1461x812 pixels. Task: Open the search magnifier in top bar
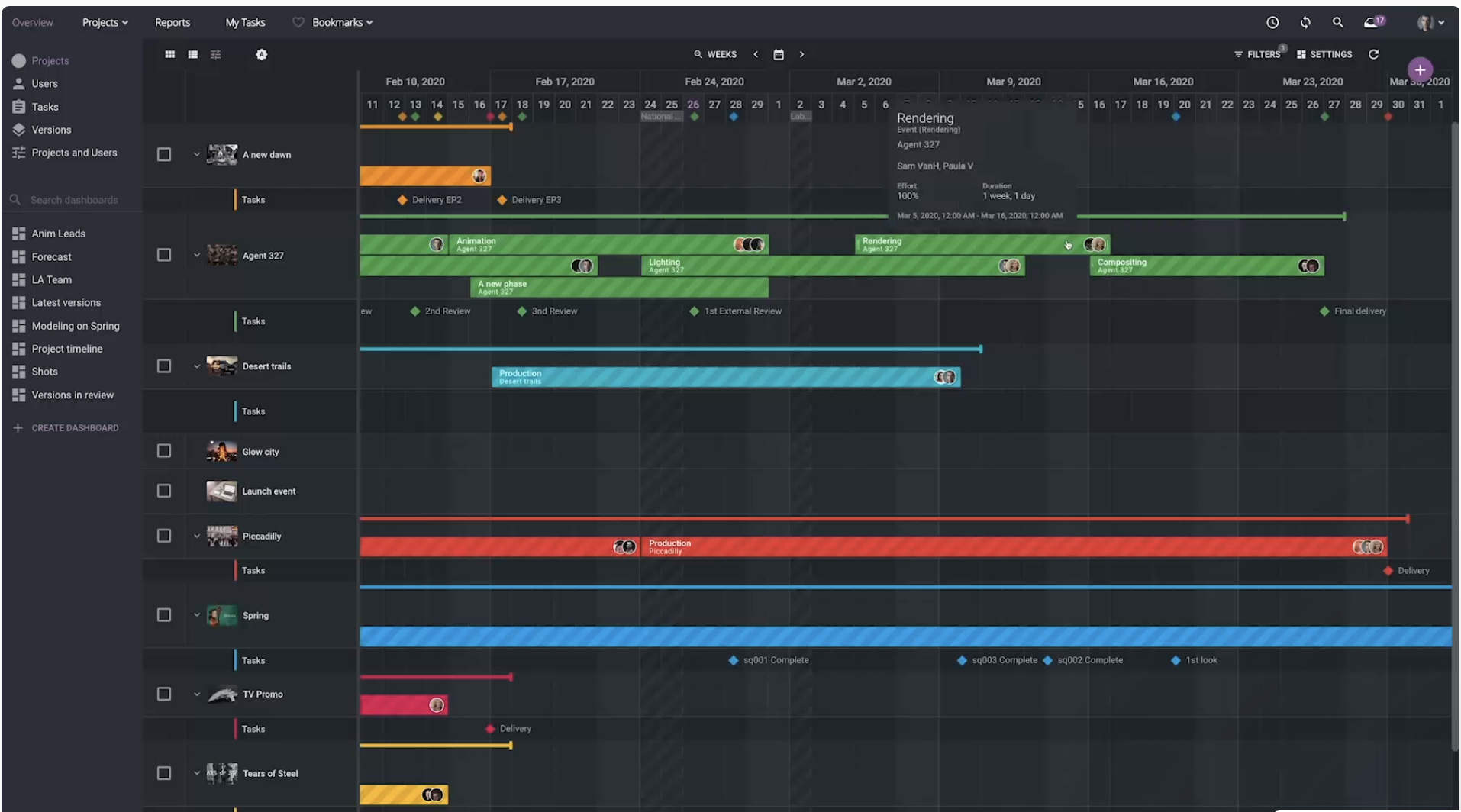click(1337, 23)
